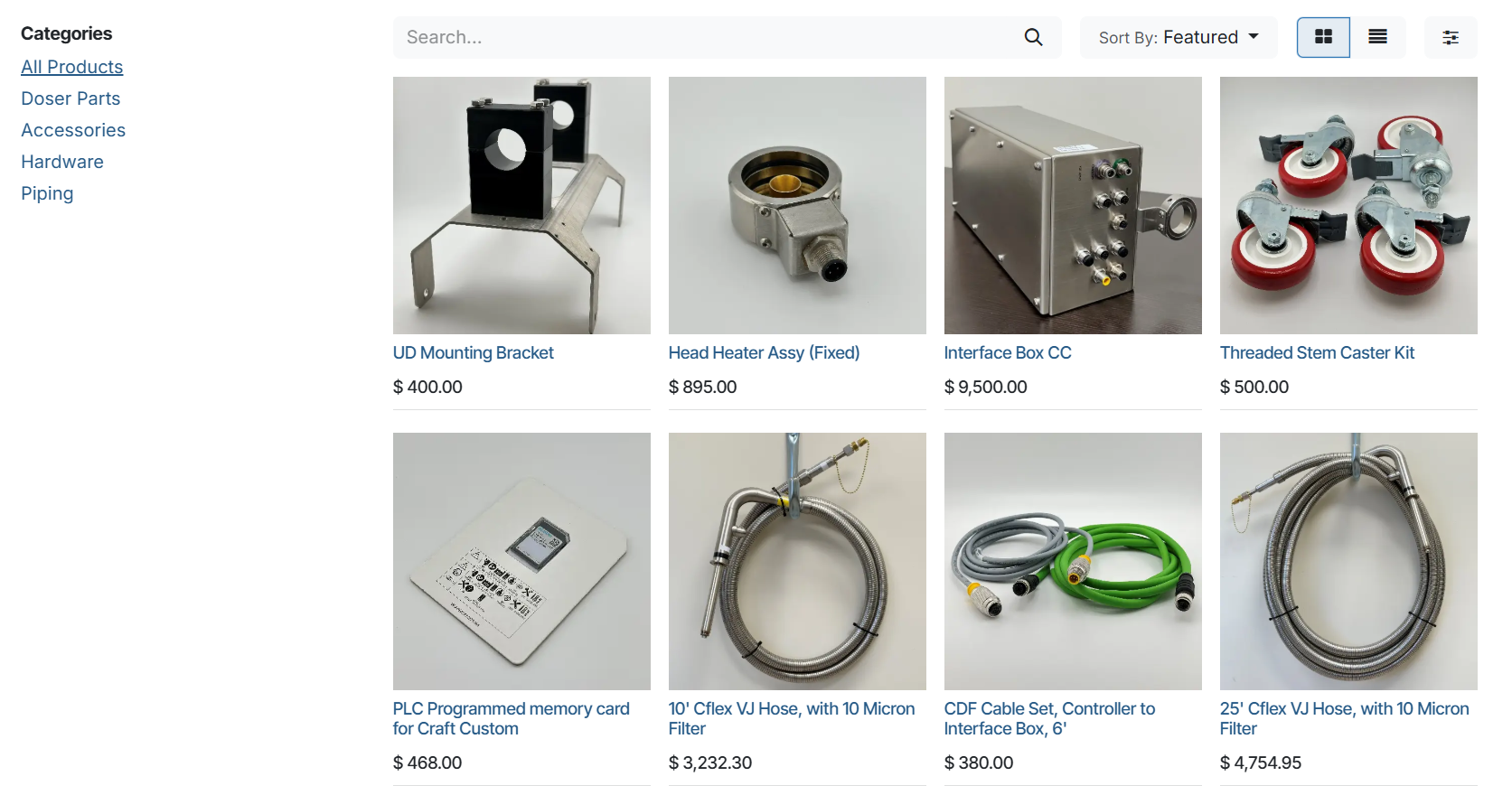Viewport: 1512px width, 795px height.
Task: Switch to list view layout
Action: click(1377, 37)
